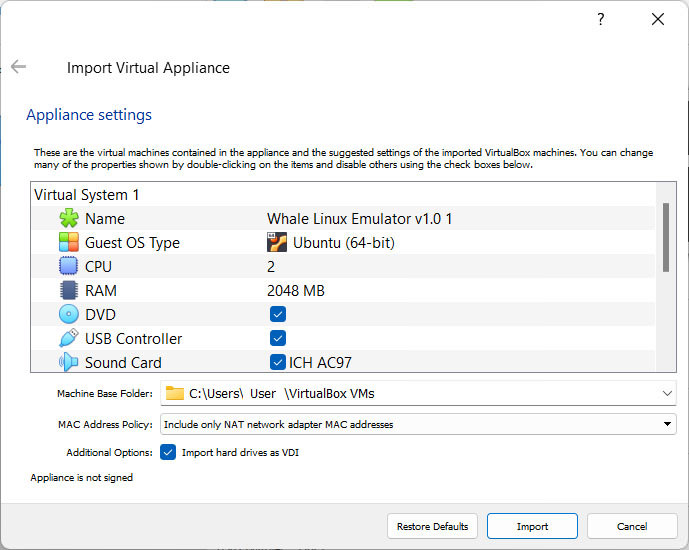689x550 pixels.
Task: Click the Appliance settings heading
Action: tap(89, 115)
